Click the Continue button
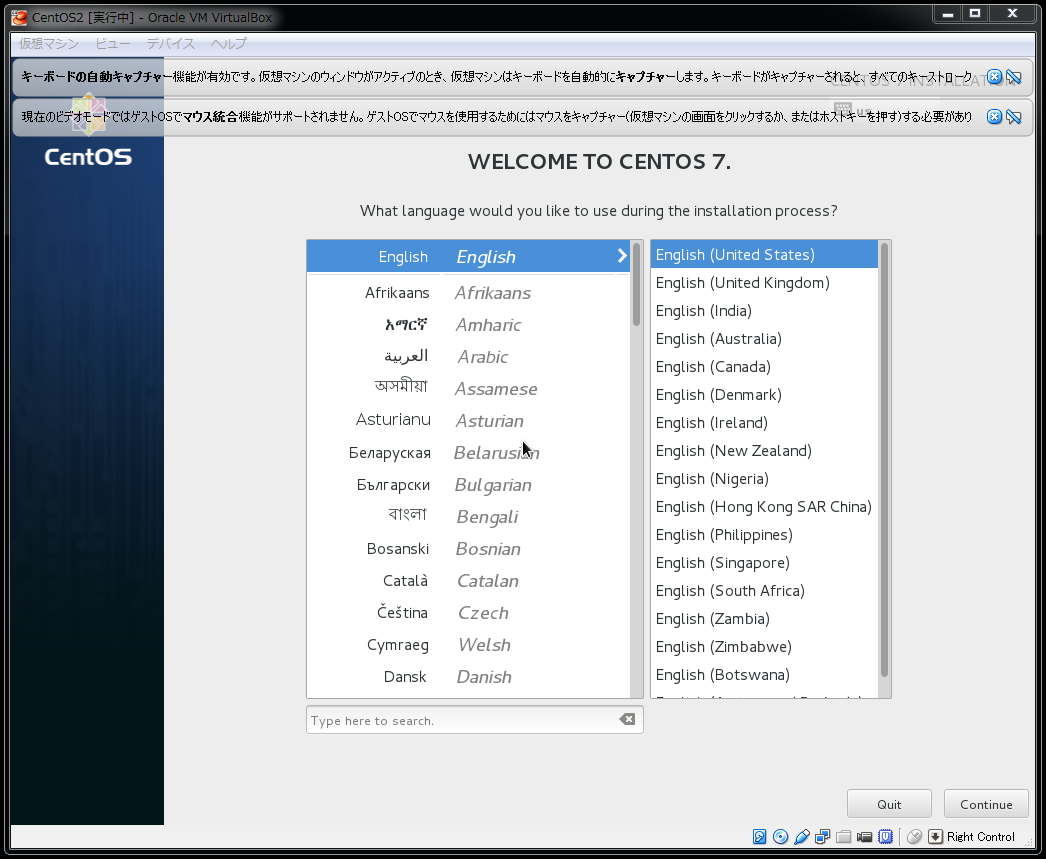The height and width of the screenshot is (859, 1046). 986,804
